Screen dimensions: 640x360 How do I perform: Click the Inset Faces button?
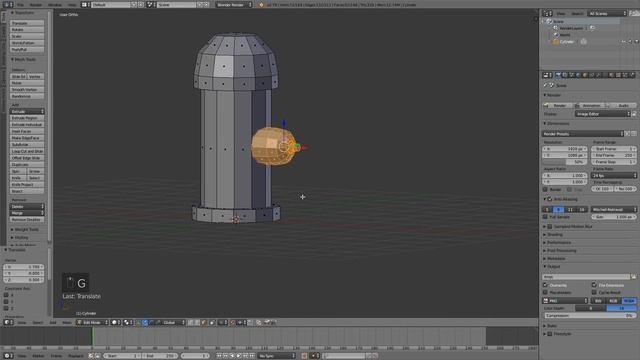coord(27,131)
